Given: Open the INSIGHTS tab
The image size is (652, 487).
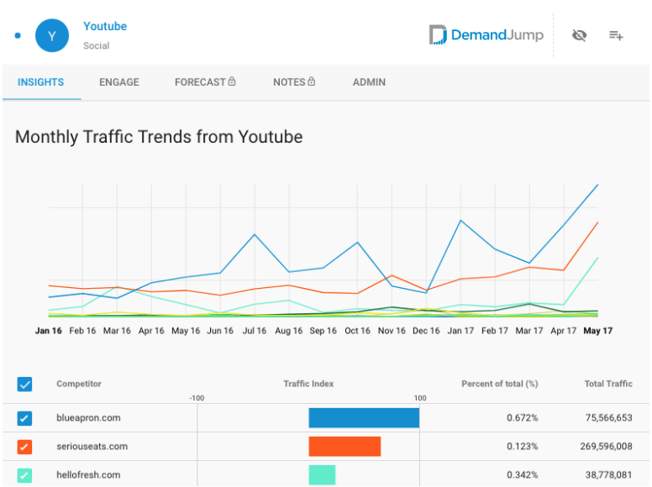Looking at the screenshot, I should [x=41, y=82].
